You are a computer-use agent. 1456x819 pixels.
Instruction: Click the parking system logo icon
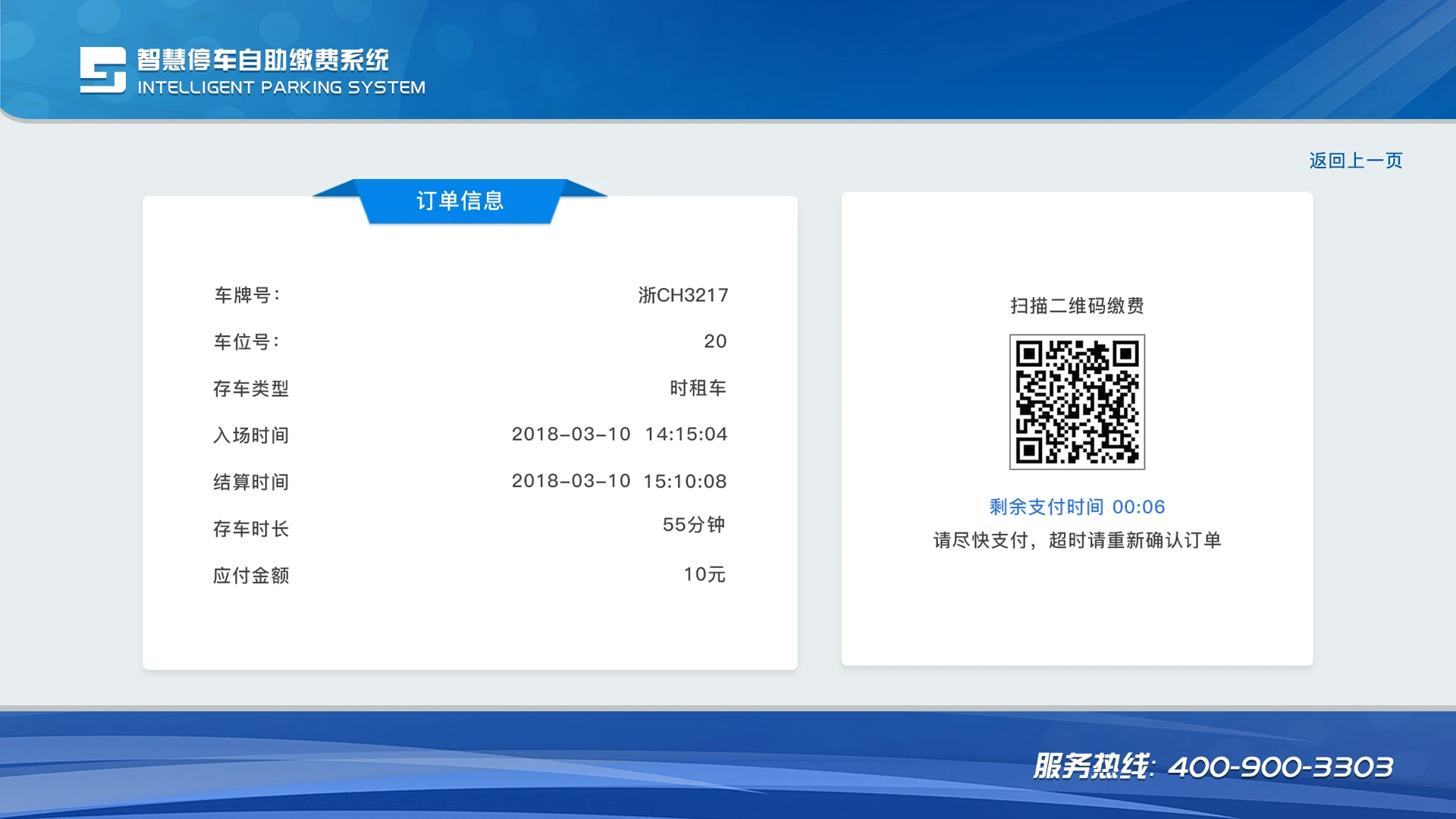tap(103, 71)
